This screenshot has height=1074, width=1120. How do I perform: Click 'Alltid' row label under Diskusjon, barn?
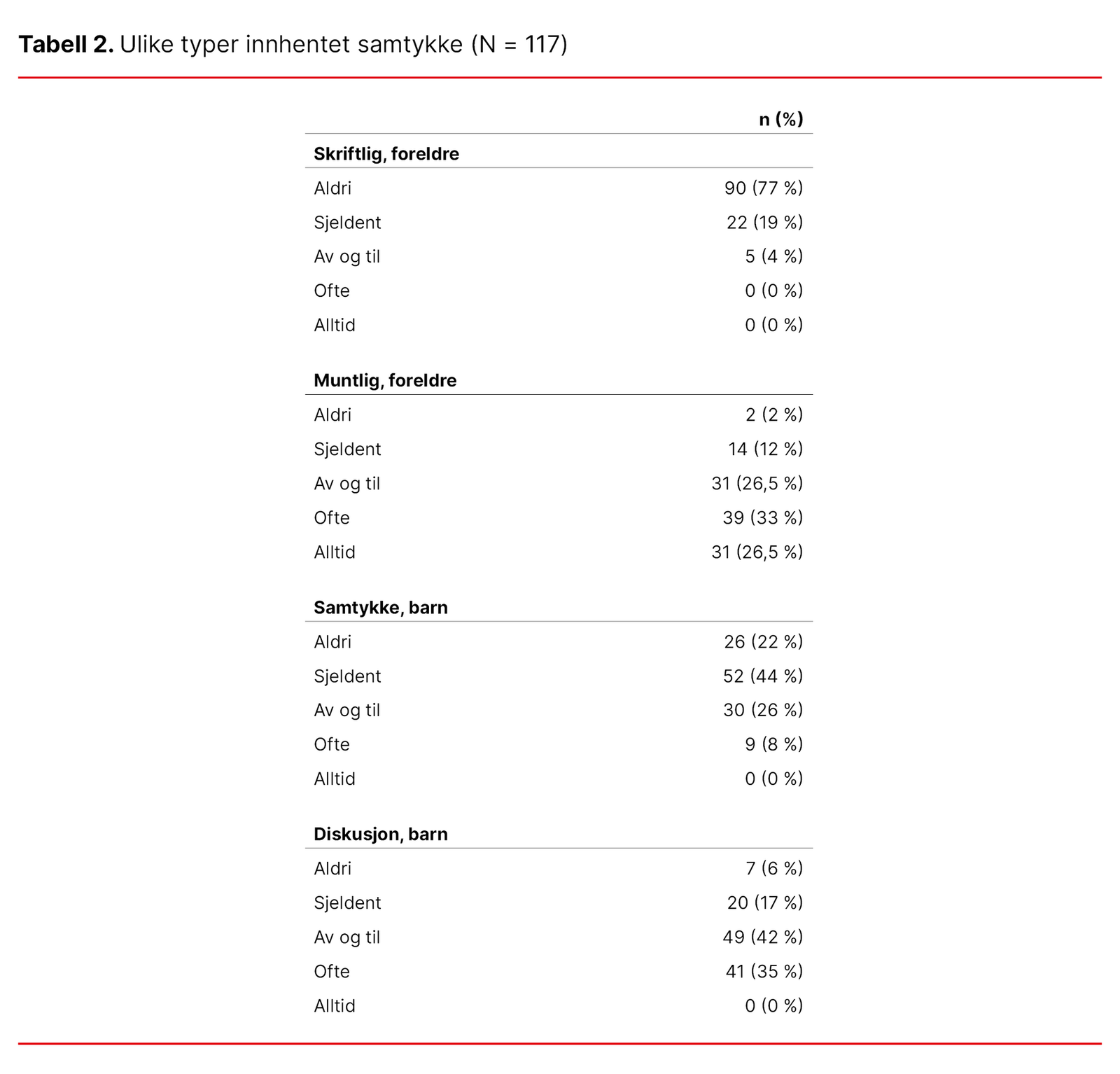pyautogui.click(x=335, y=1006)
